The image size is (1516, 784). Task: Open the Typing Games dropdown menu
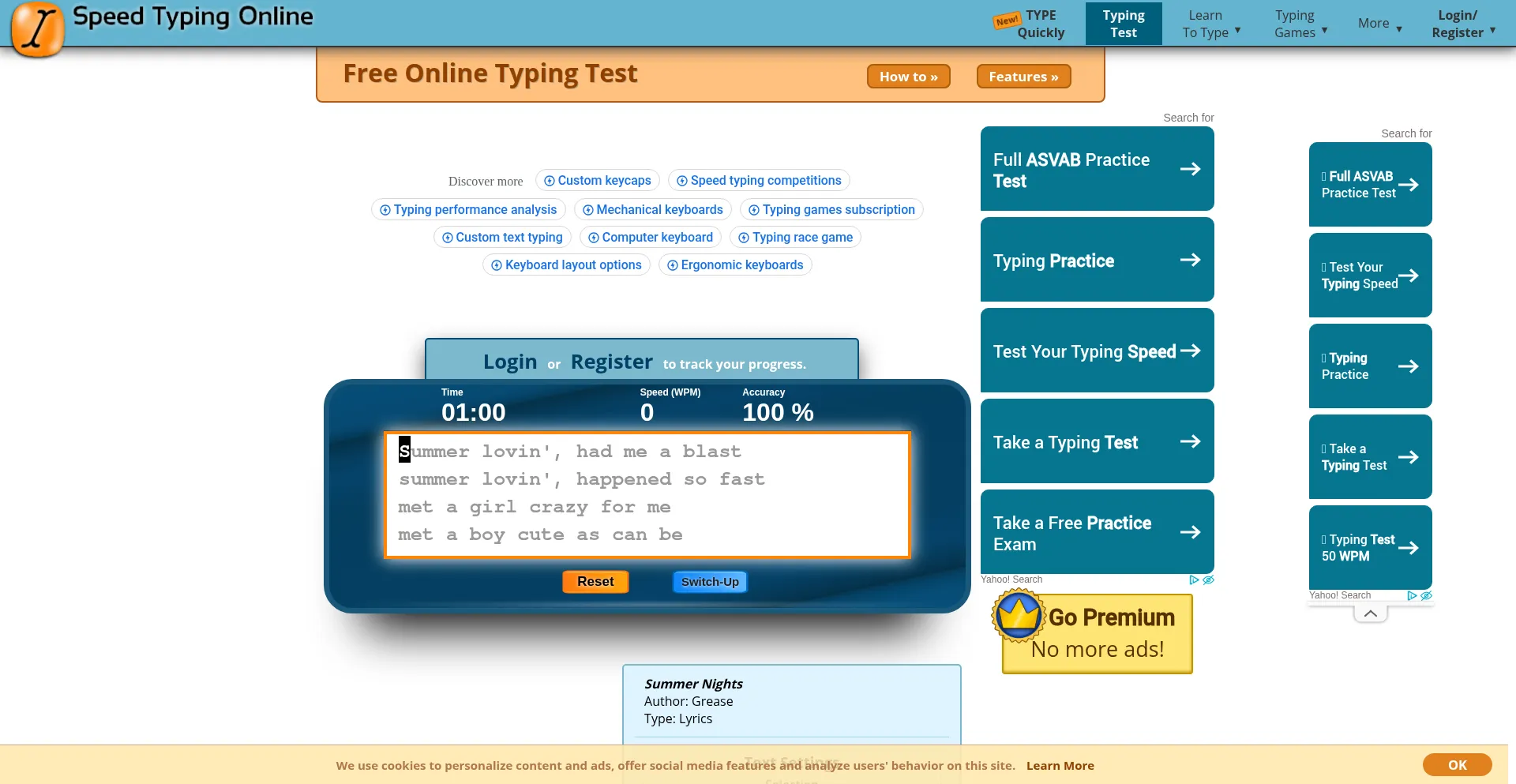pyautogui.click(x=1300, y=24)
